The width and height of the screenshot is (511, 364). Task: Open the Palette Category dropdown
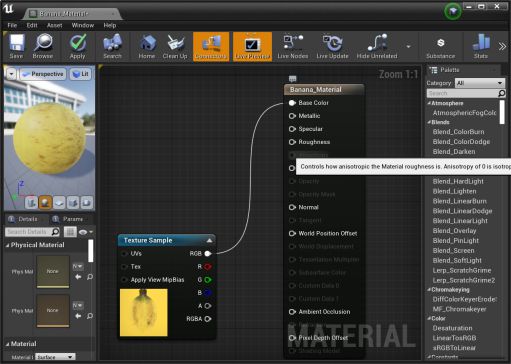point(480,83)
